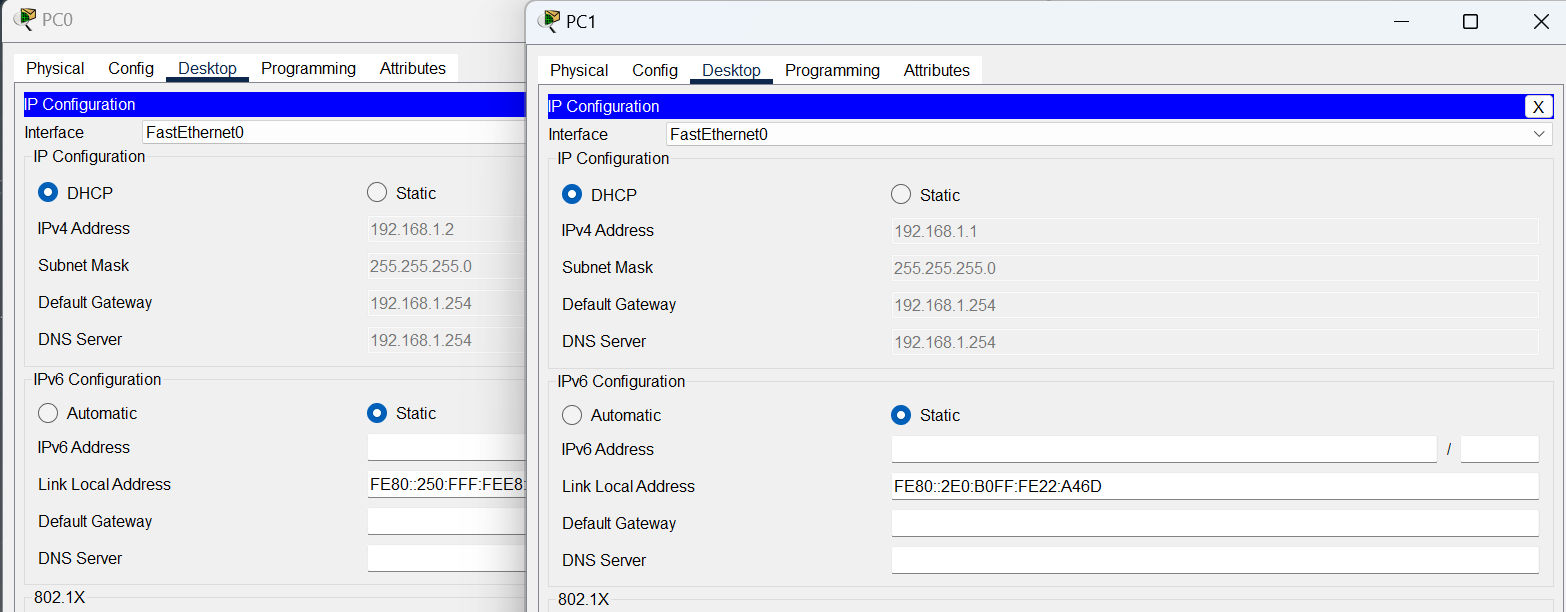Close IP Configuration panel with X in PC1

pyautogui.click(x=1539, y=107)
